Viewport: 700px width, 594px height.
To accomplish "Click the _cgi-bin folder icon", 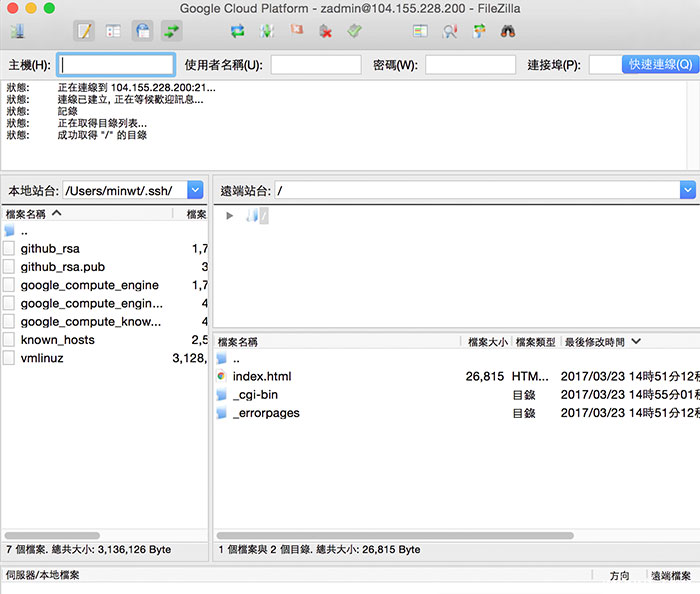I will [221, 395].
